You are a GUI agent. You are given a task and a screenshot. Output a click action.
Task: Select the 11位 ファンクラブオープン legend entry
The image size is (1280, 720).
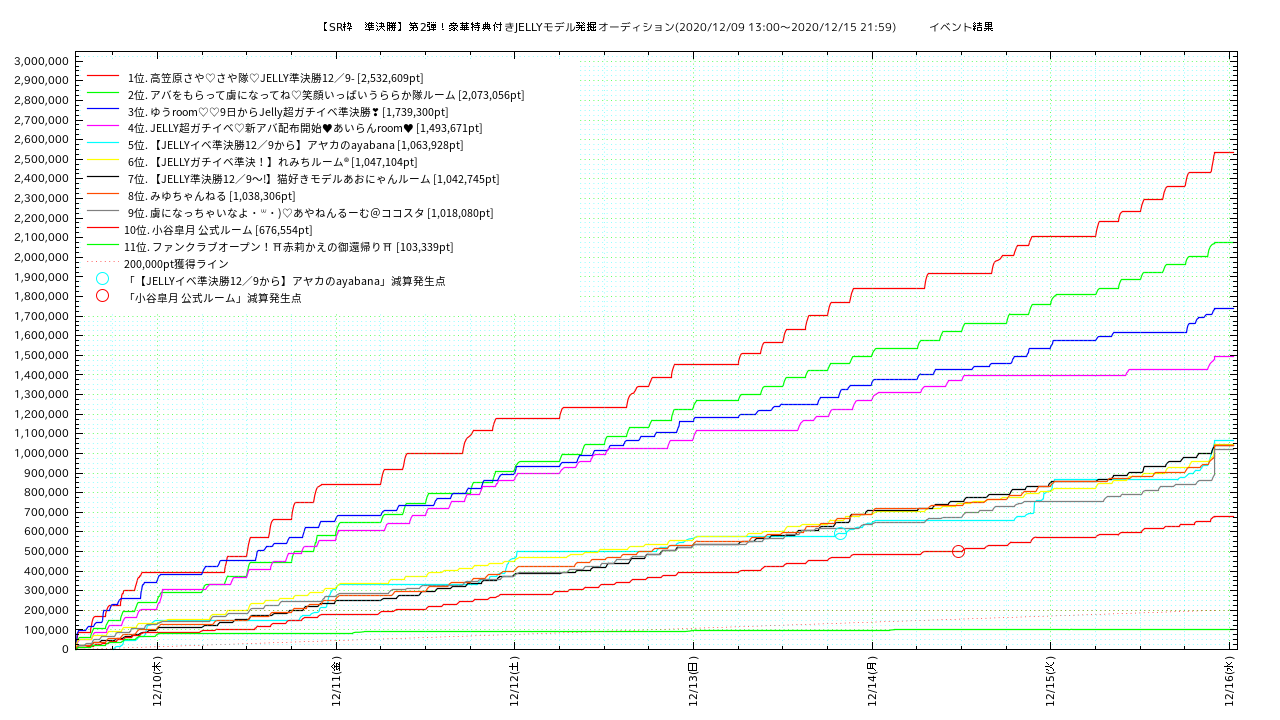(288, 247)
